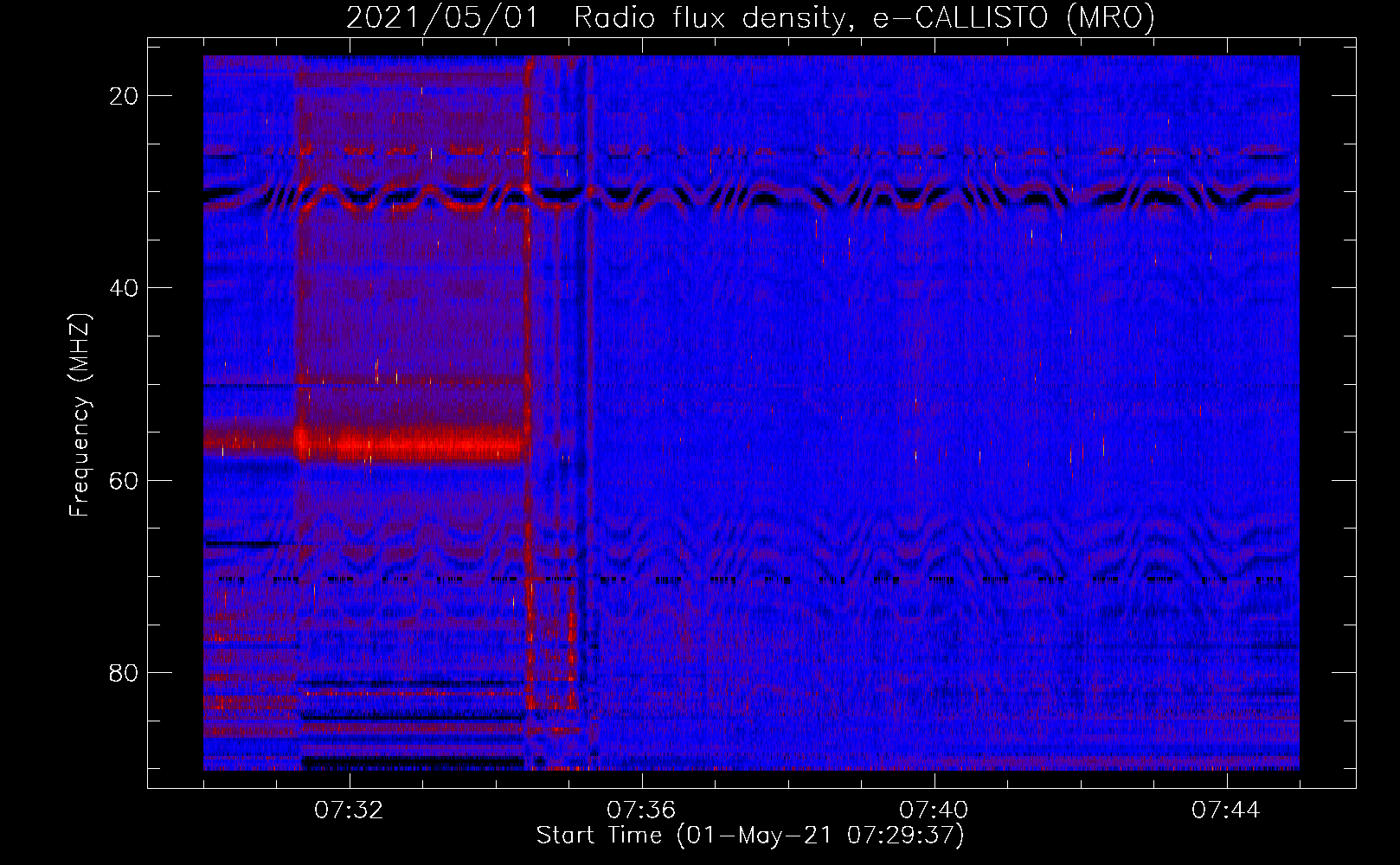Click the 07:44 time tick label
This screenshot has height=865, width=1400.
pos(1226,811)
